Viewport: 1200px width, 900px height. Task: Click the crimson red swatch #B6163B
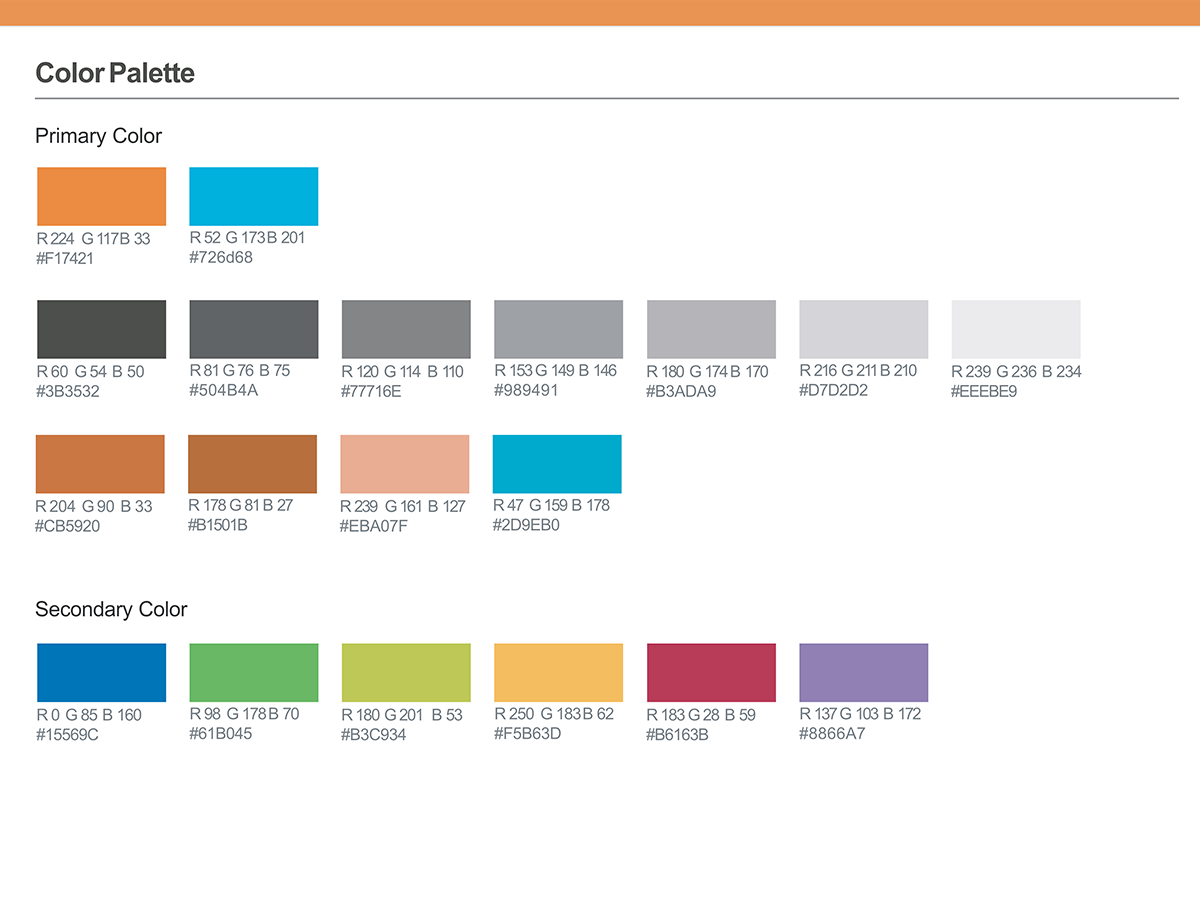tap(711, 672)
